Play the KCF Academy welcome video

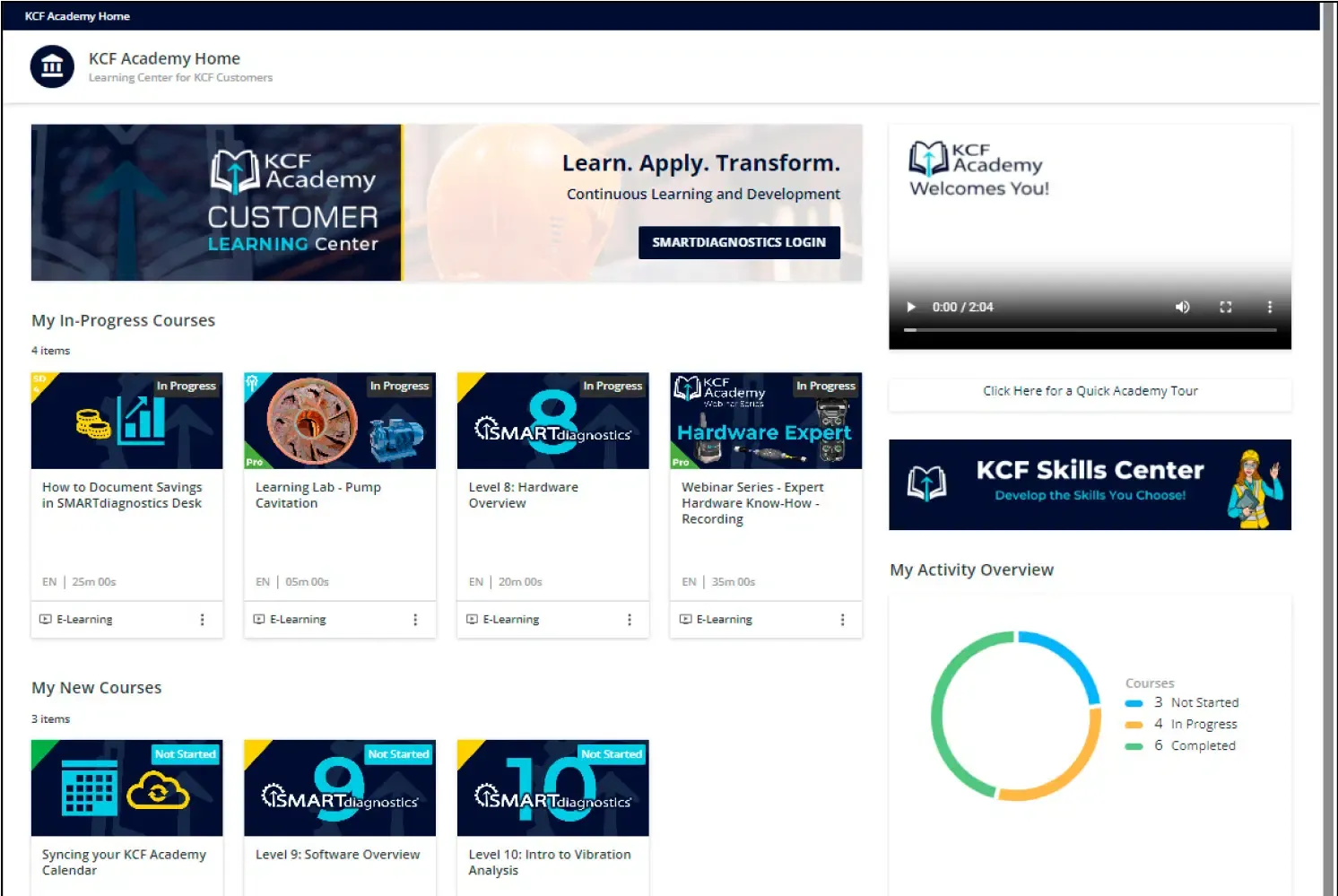click(x=911, y=307)
